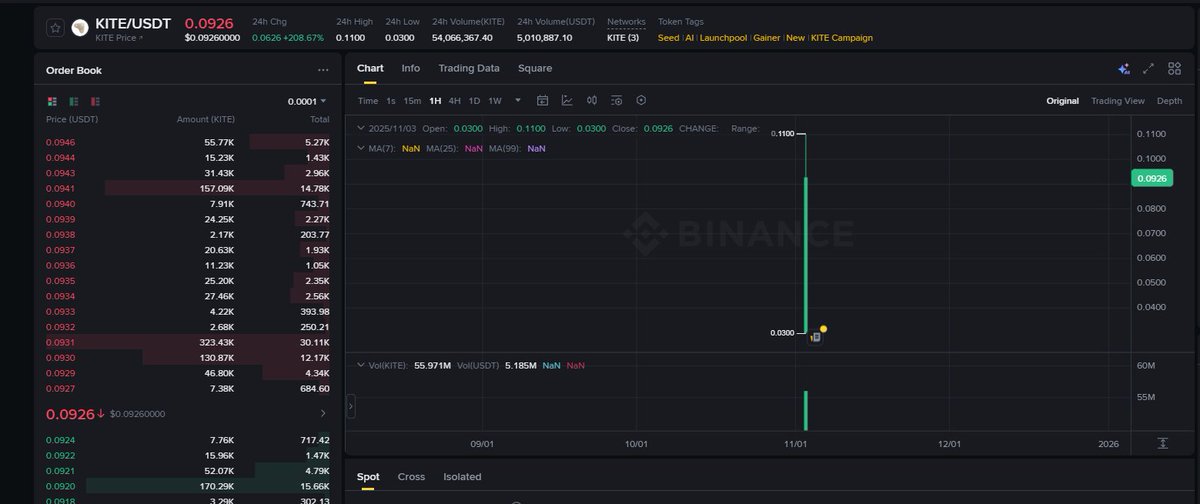Set chart interval to 1D
This screenshot has height=504, width=1200.
pyautogui.click(x=475, y=100)
